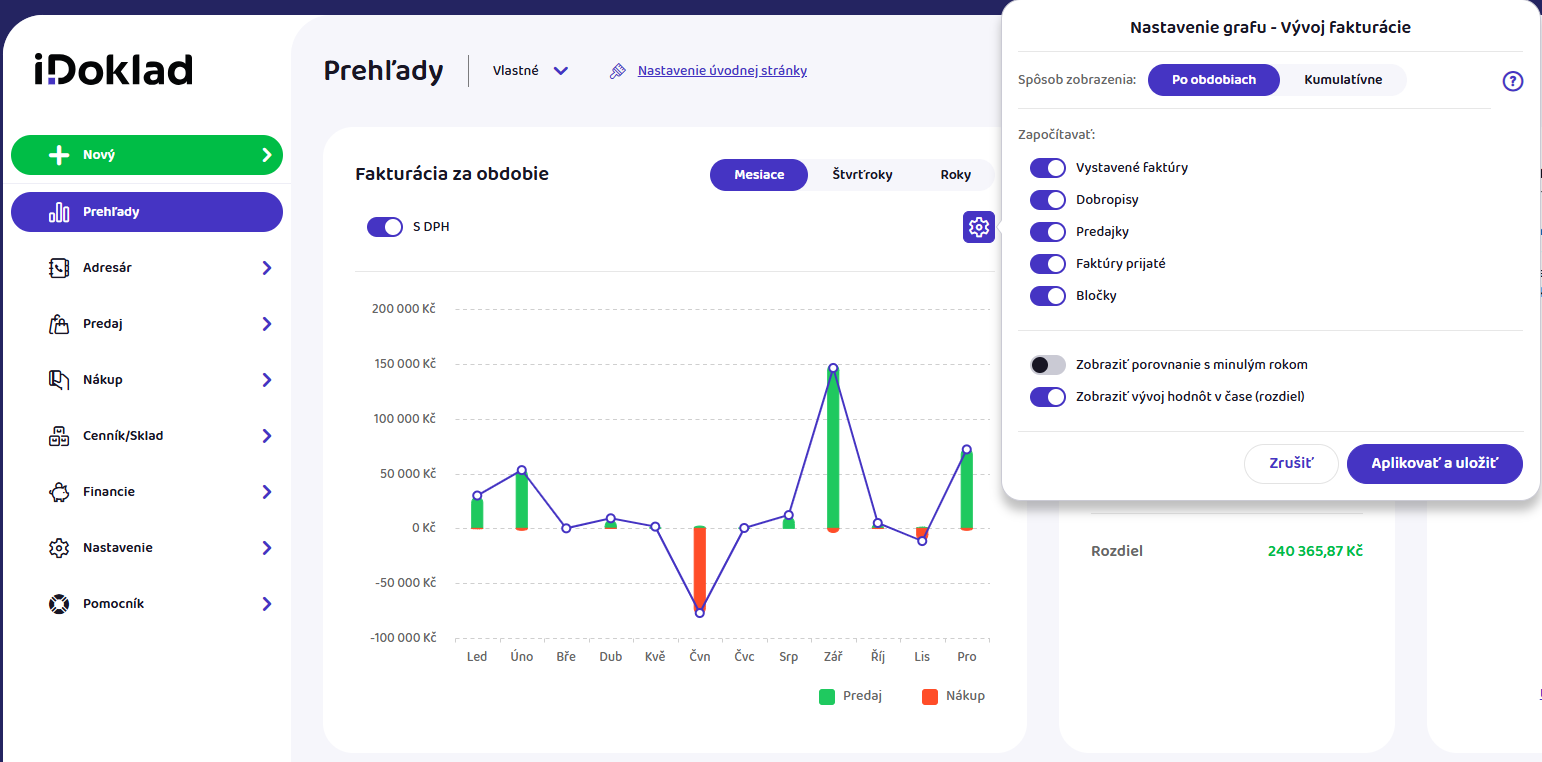This screenshot has width=1542, height=762.
Task: Click the Cenník/Sklad boxes icon
Action: pyautogui.click(x=59, y=436)
